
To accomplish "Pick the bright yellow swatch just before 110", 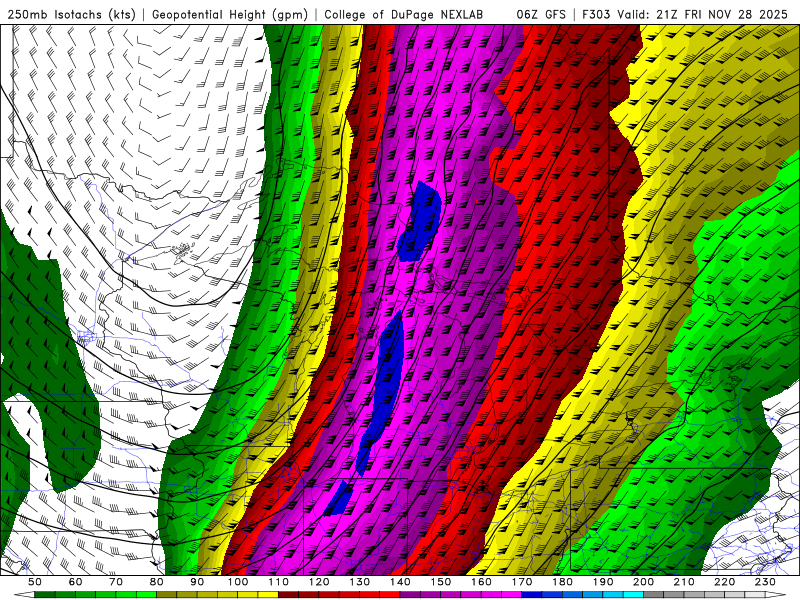I will [x=268, y=594].
